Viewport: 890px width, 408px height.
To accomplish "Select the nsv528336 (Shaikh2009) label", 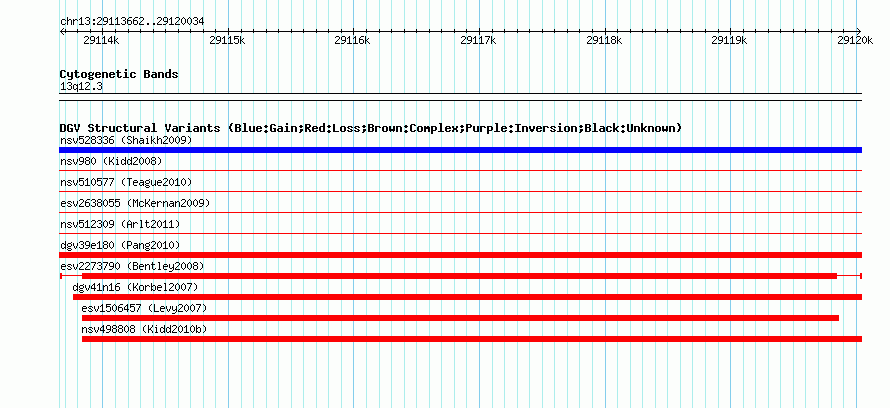I will pyautogui.click(x=126, y=140).
